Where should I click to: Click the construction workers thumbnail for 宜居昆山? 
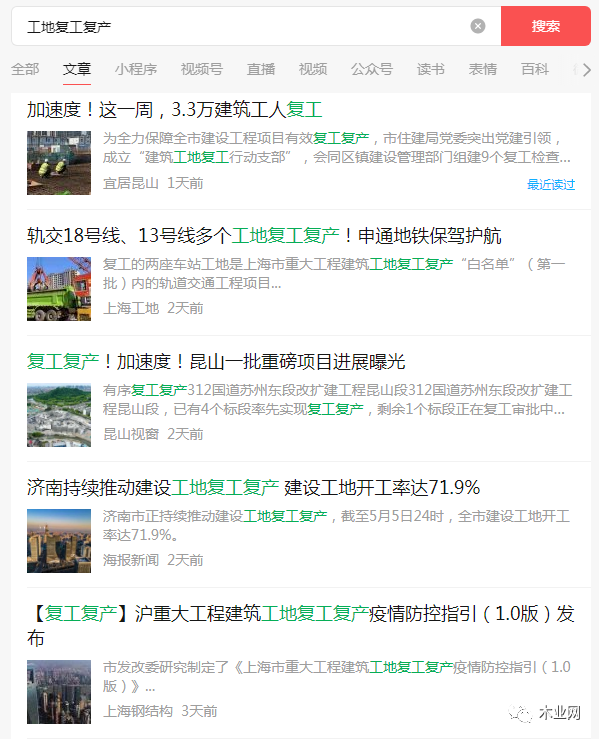click(59, 163)
